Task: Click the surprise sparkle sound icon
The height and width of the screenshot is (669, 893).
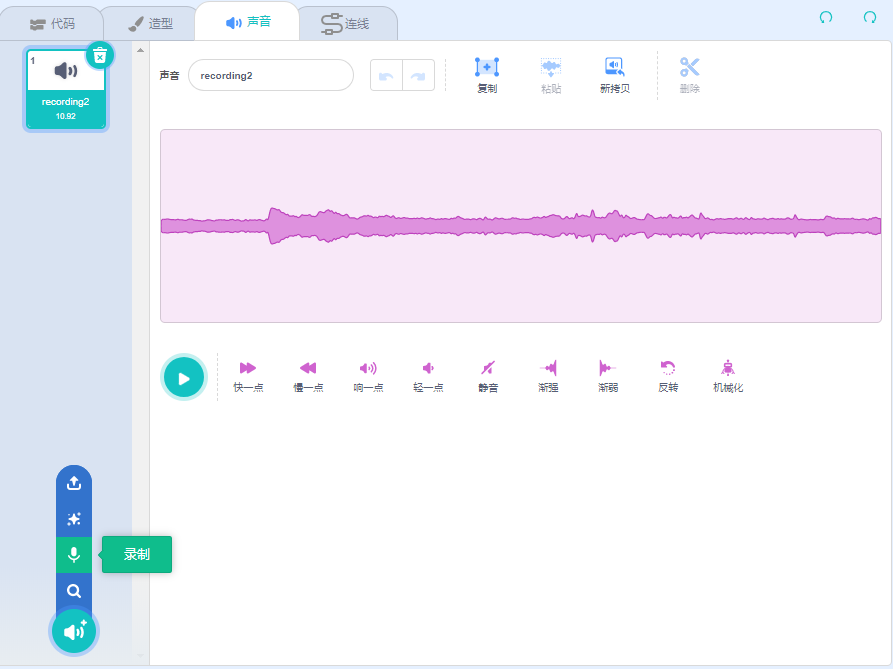Action: point(74,519)
